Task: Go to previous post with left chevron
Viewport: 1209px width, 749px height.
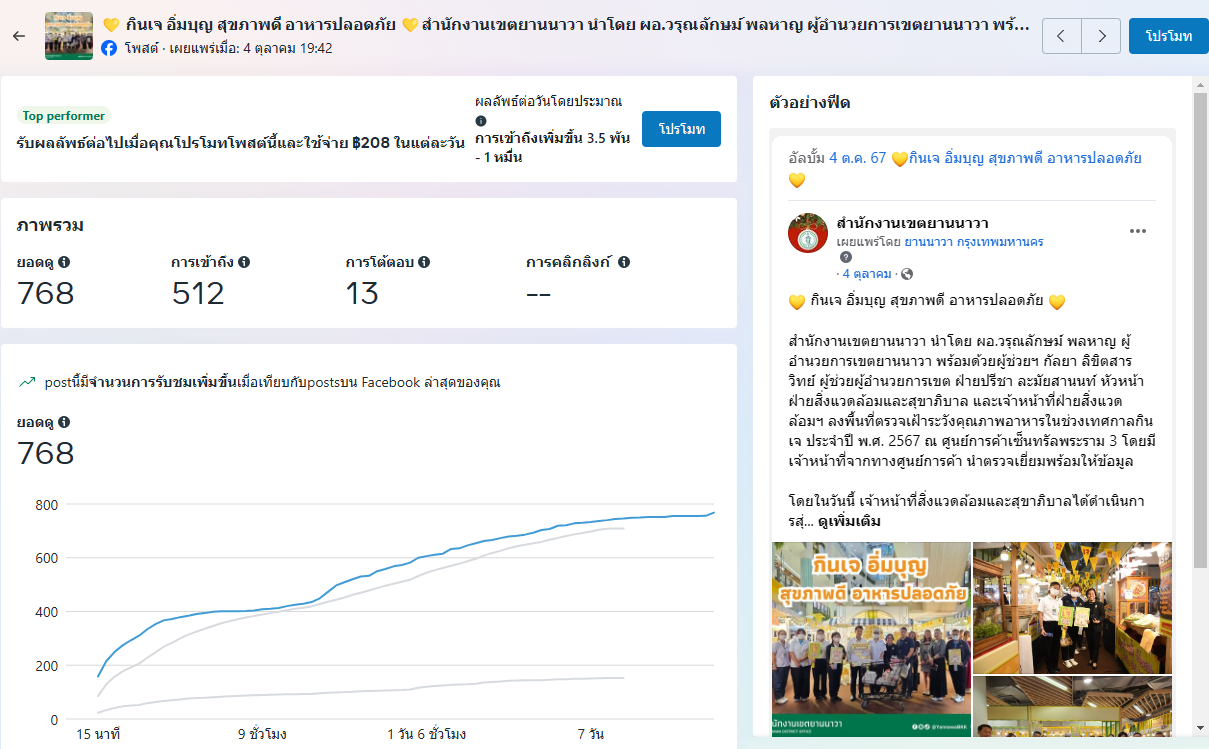Action: coord(1061,36)
